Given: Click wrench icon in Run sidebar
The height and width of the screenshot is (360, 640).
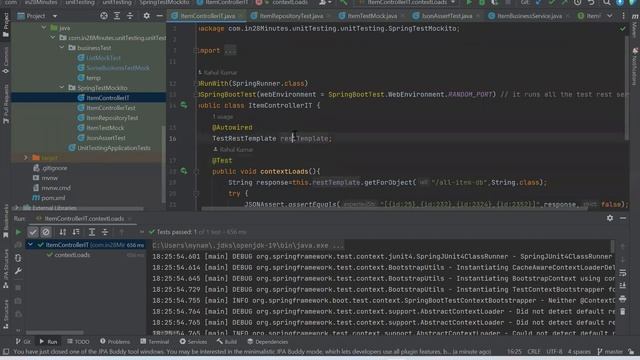Looking at the screenshot, I should click(x=18, y=271).
